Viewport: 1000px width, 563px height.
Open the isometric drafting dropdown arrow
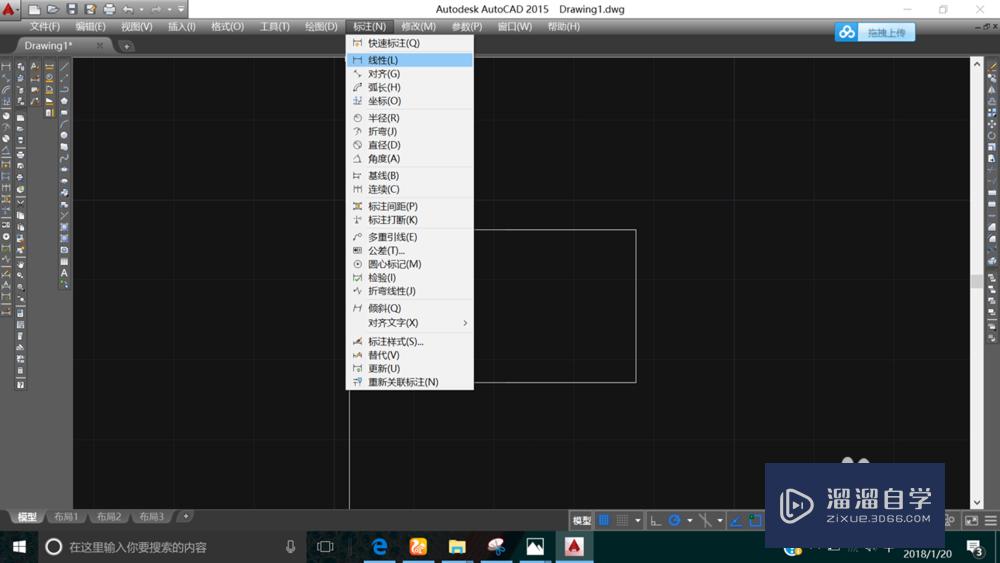pyautogui.click(x=720, y=520)
